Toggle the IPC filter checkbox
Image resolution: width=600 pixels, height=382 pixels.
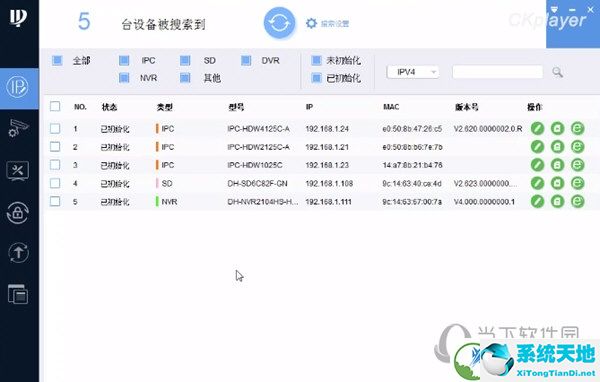[124, 60]
